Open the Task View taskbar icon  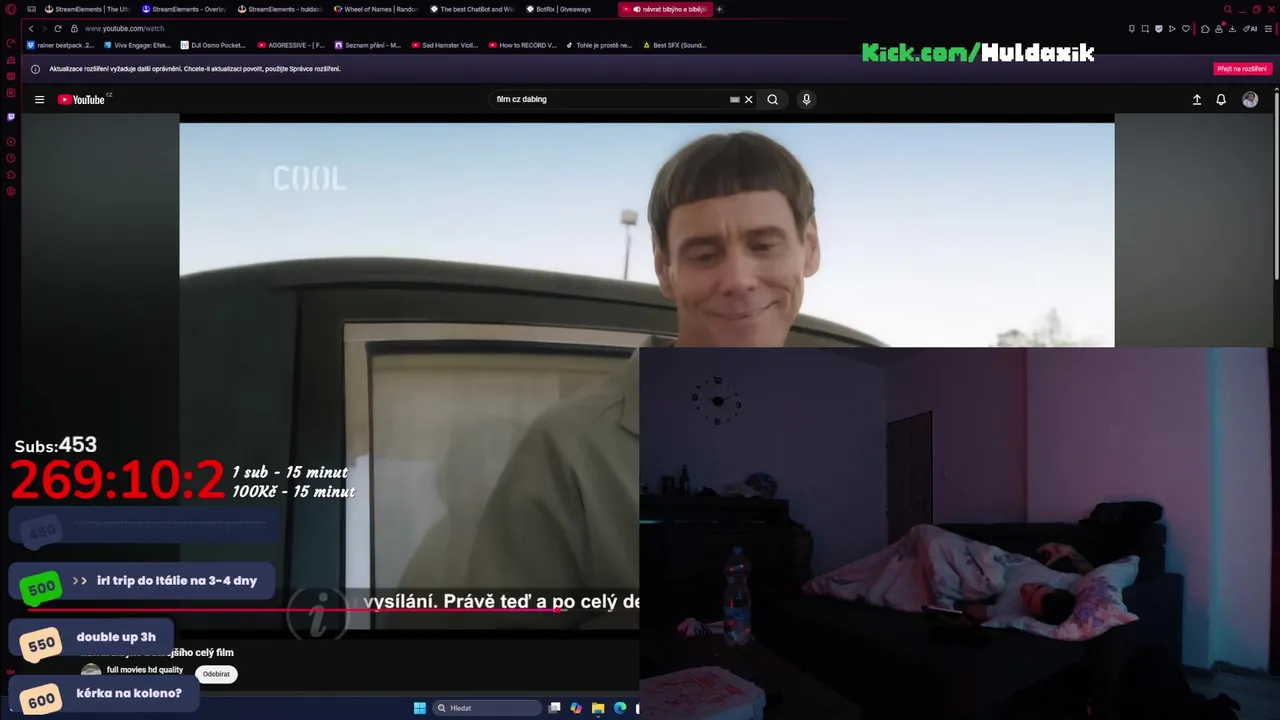coord(554,708)
